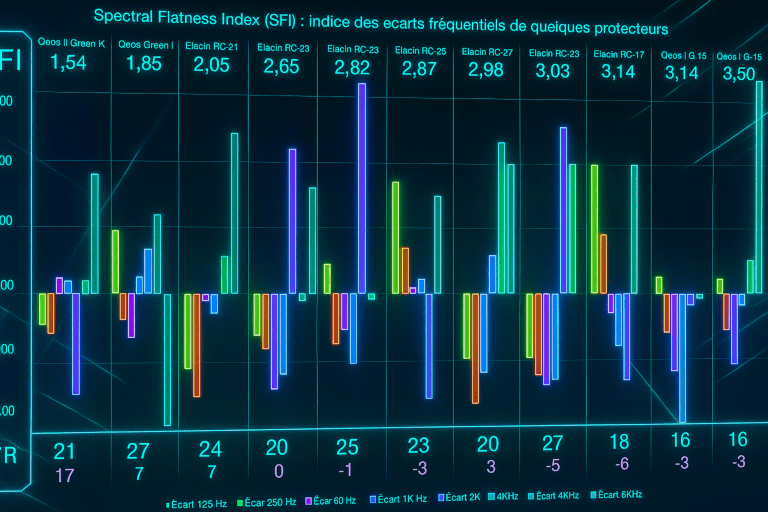The height and width of the screenshot is (512, 768).
Task: Select the 'Qeos Green I' column header
Action: coord(146,45)
